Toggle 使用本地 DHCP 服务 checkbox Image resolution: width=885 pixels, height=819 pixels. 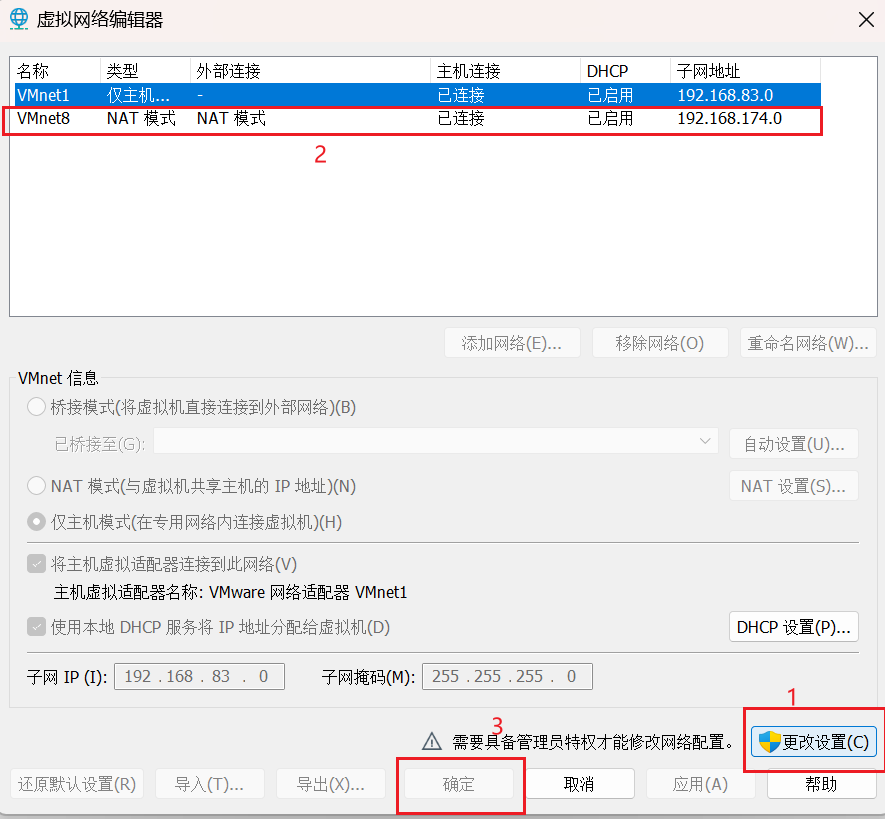click(x=37, y=627)
